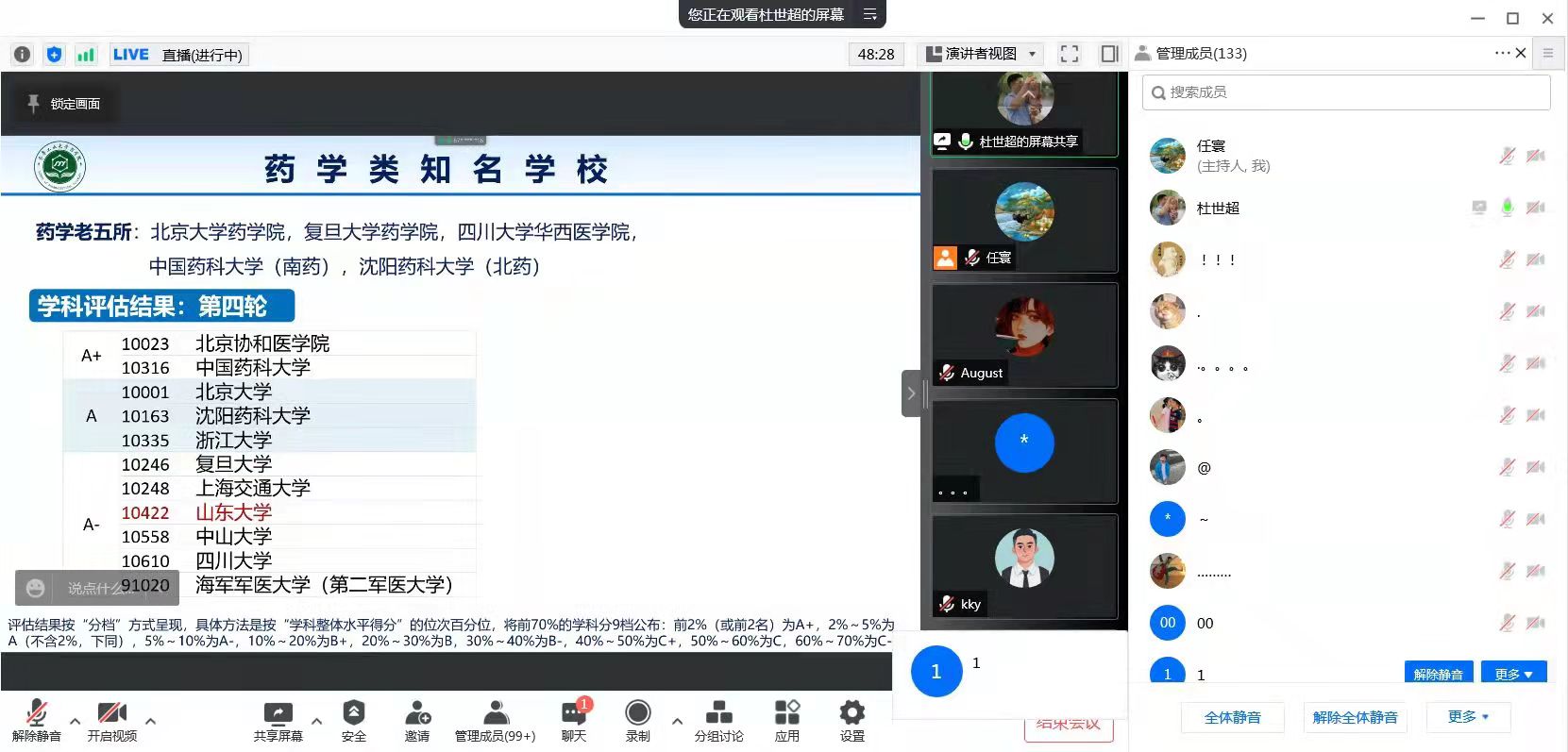Enter full screen mode
This screenshot has height=752, width=1568.
point(1070,54)
